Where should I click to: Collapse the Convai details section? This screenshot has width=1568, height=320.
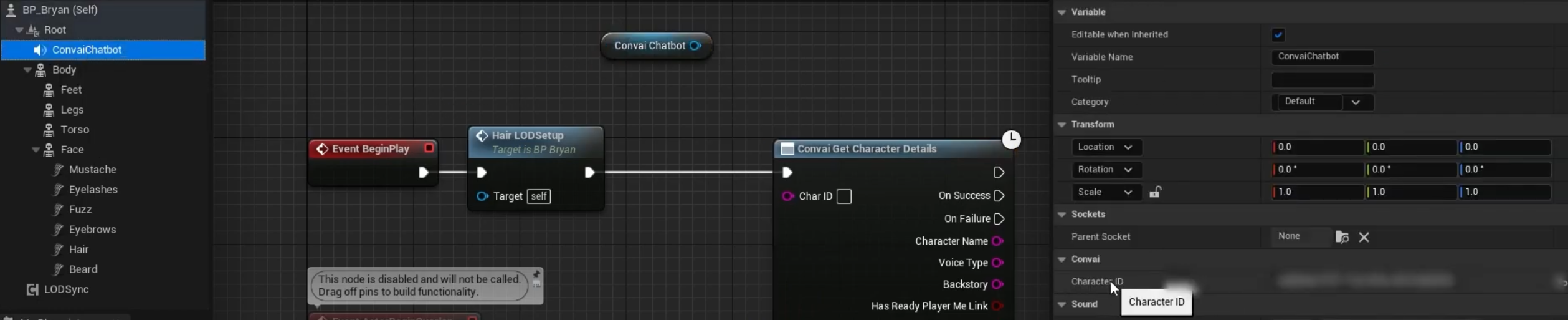point(1062,259)
